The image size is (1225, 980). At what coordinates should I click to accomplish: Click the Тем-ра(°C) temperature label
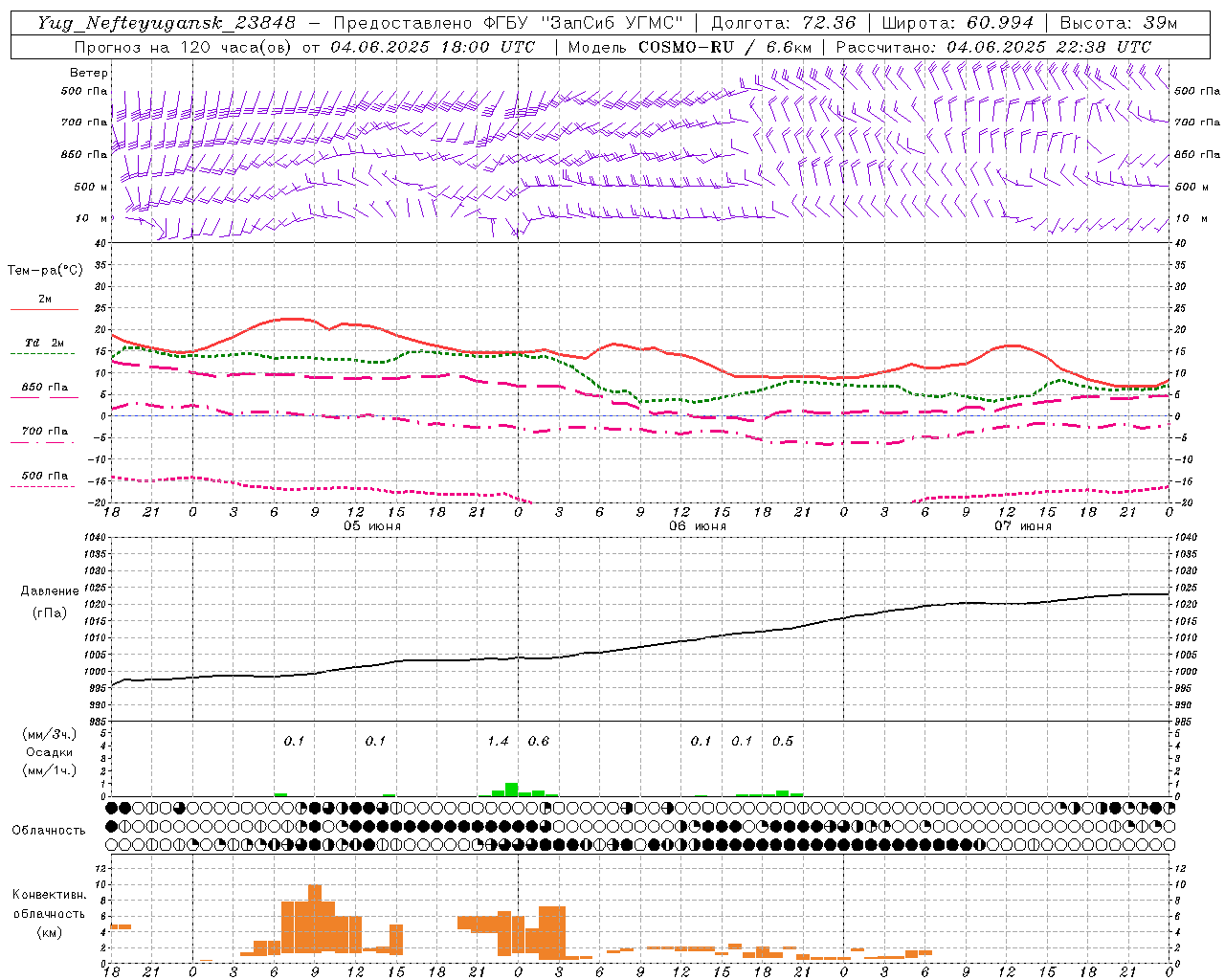point(45,271)
